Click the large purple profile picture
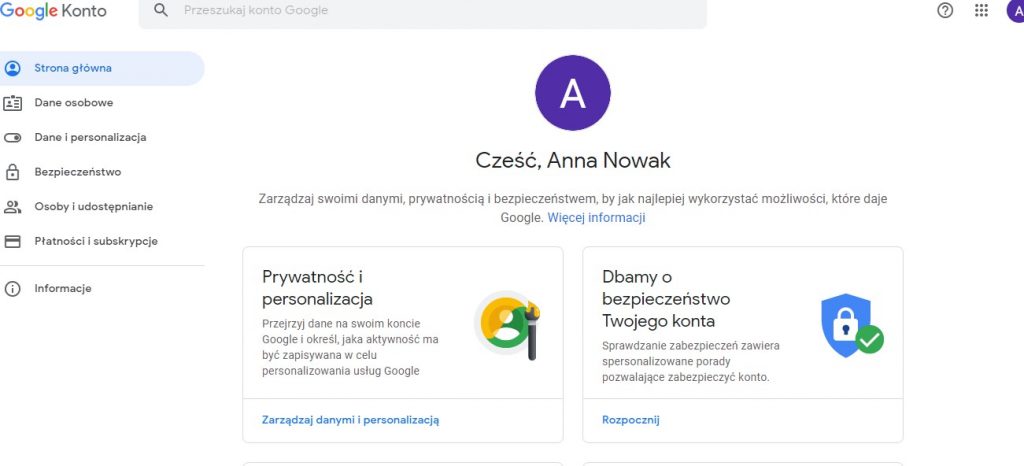This screenshot has height=466, width=1024. (573, 93)
